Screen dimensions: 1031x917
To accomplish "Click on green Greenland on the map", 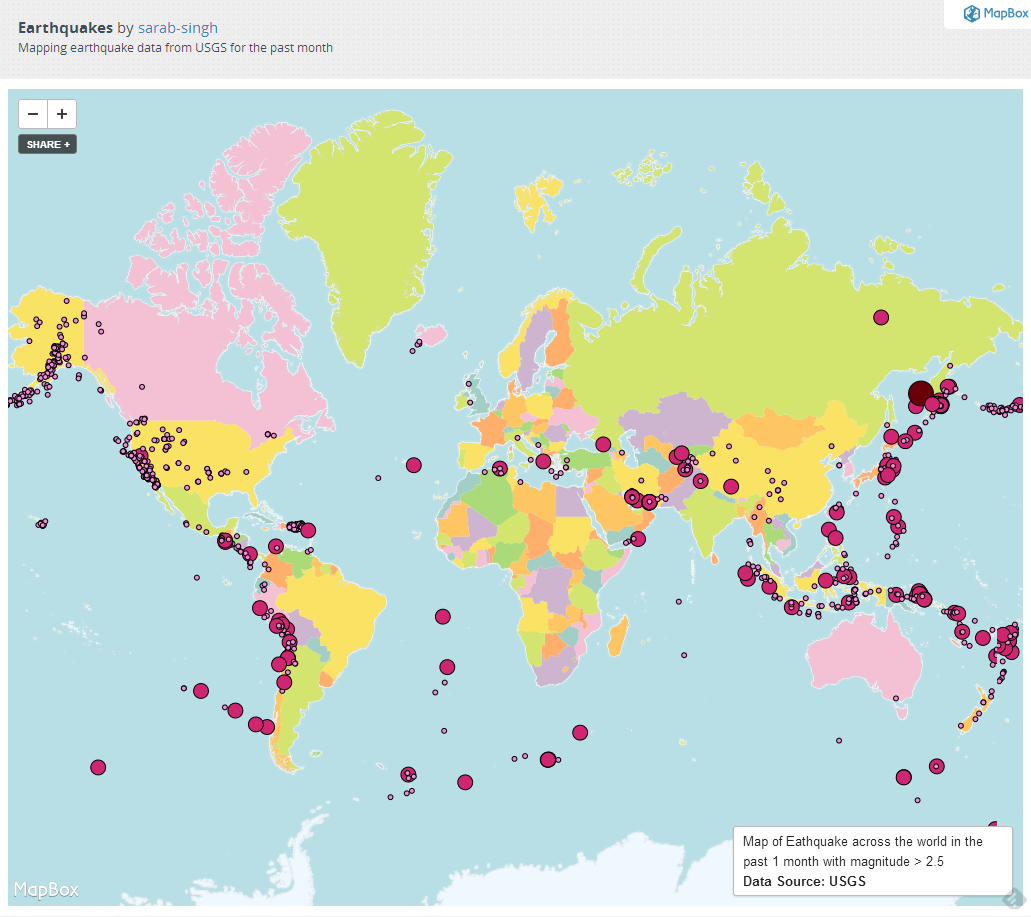I will click(x=370, y=230).
